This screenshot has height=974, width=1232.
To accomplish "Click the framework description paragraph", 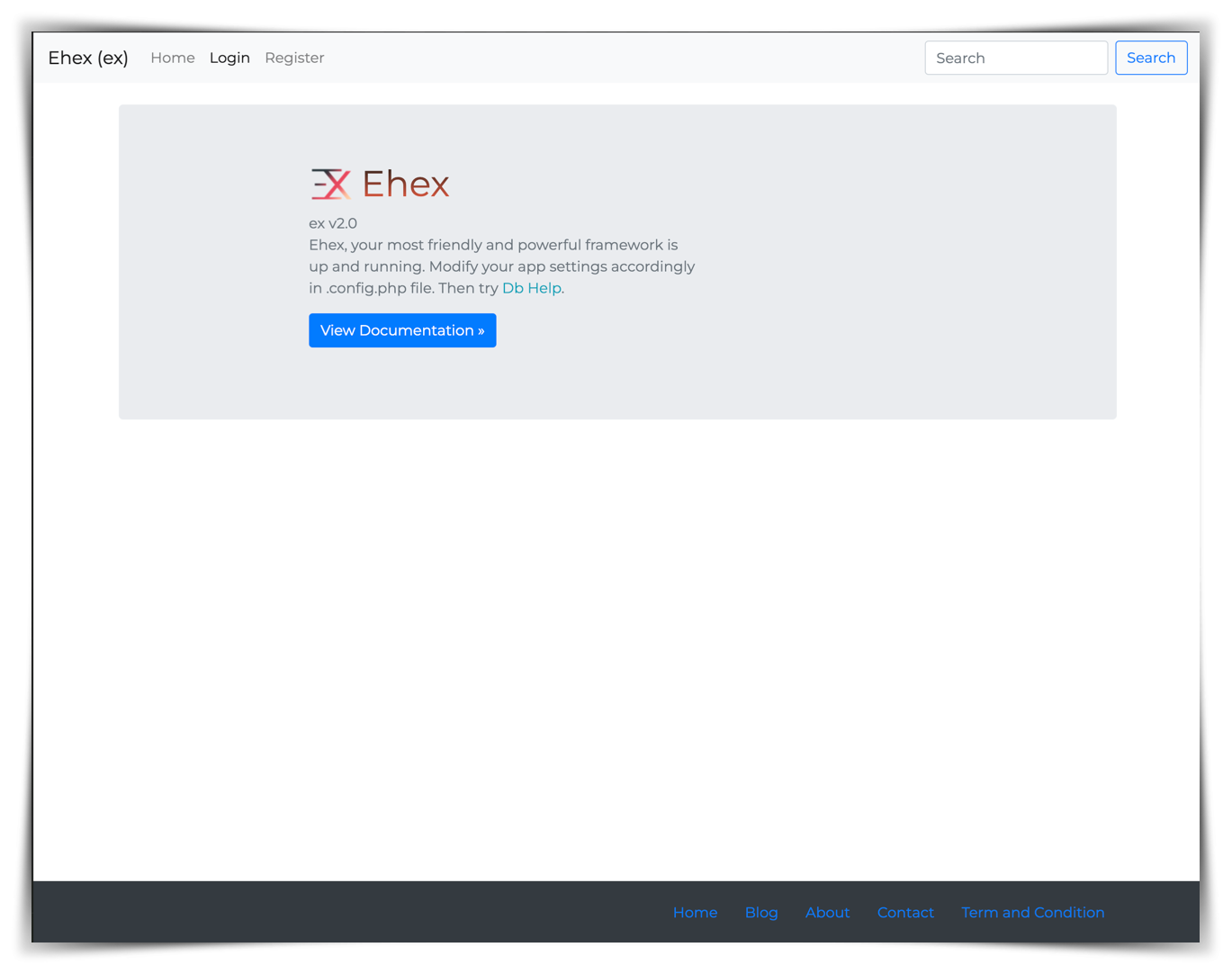I will click(502, 266).
